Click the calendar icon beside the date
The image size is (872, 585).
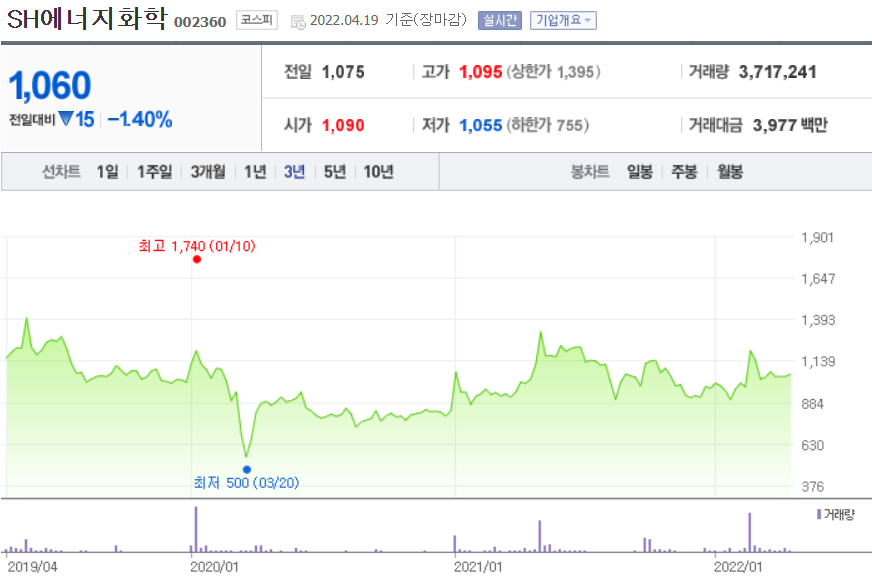[298, 22]
